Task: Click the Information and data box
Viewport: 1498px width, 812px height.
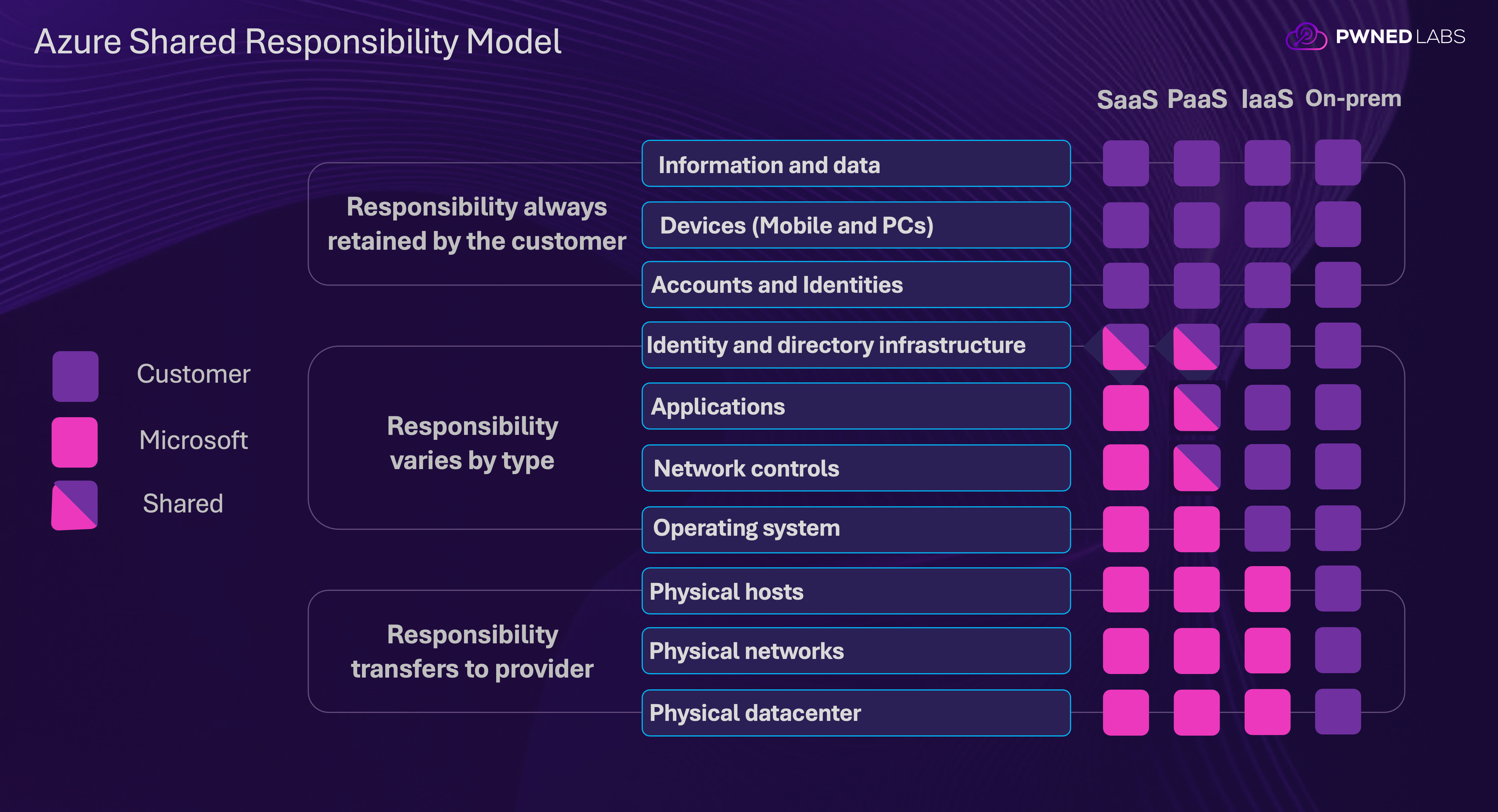Action: pos(855,164)
